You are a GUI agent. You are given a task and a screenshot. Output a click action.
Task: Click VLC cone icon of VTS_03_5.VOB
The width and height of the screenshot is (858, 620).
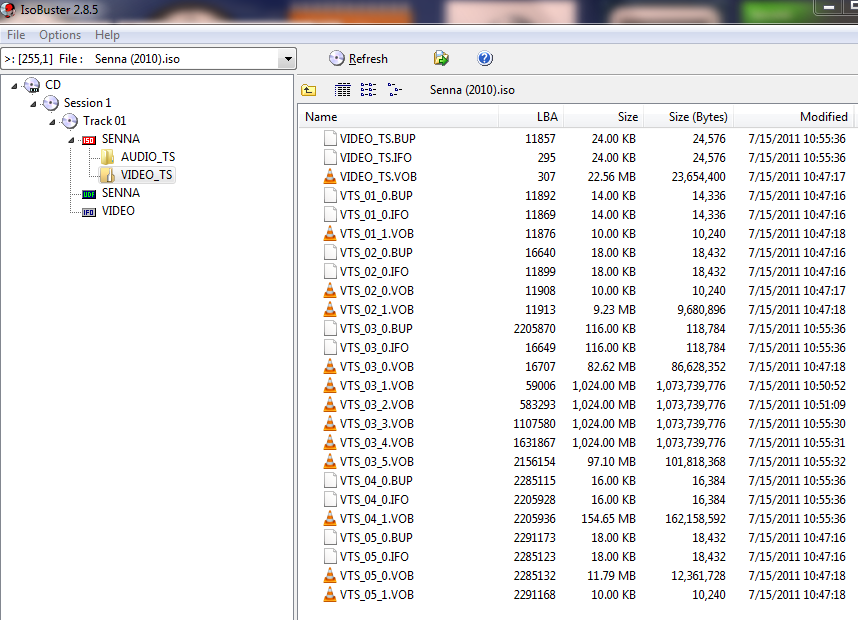tap(330, 461)
